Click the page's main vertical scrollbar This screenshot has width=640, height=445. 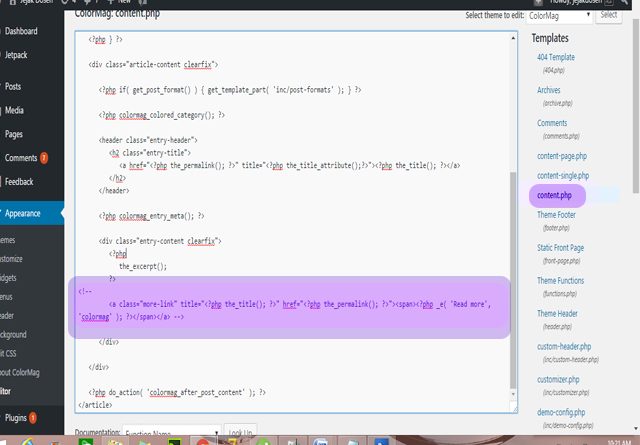[636, 105]
